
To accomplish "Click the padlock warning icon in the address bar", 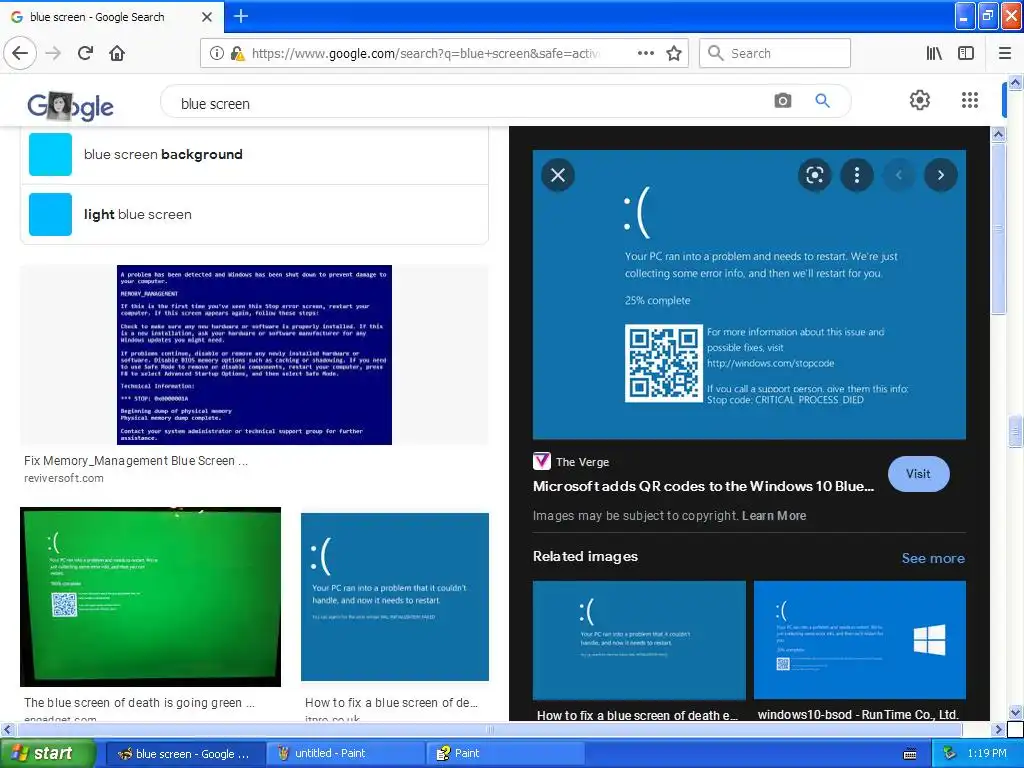I will [x=238, y=53].
